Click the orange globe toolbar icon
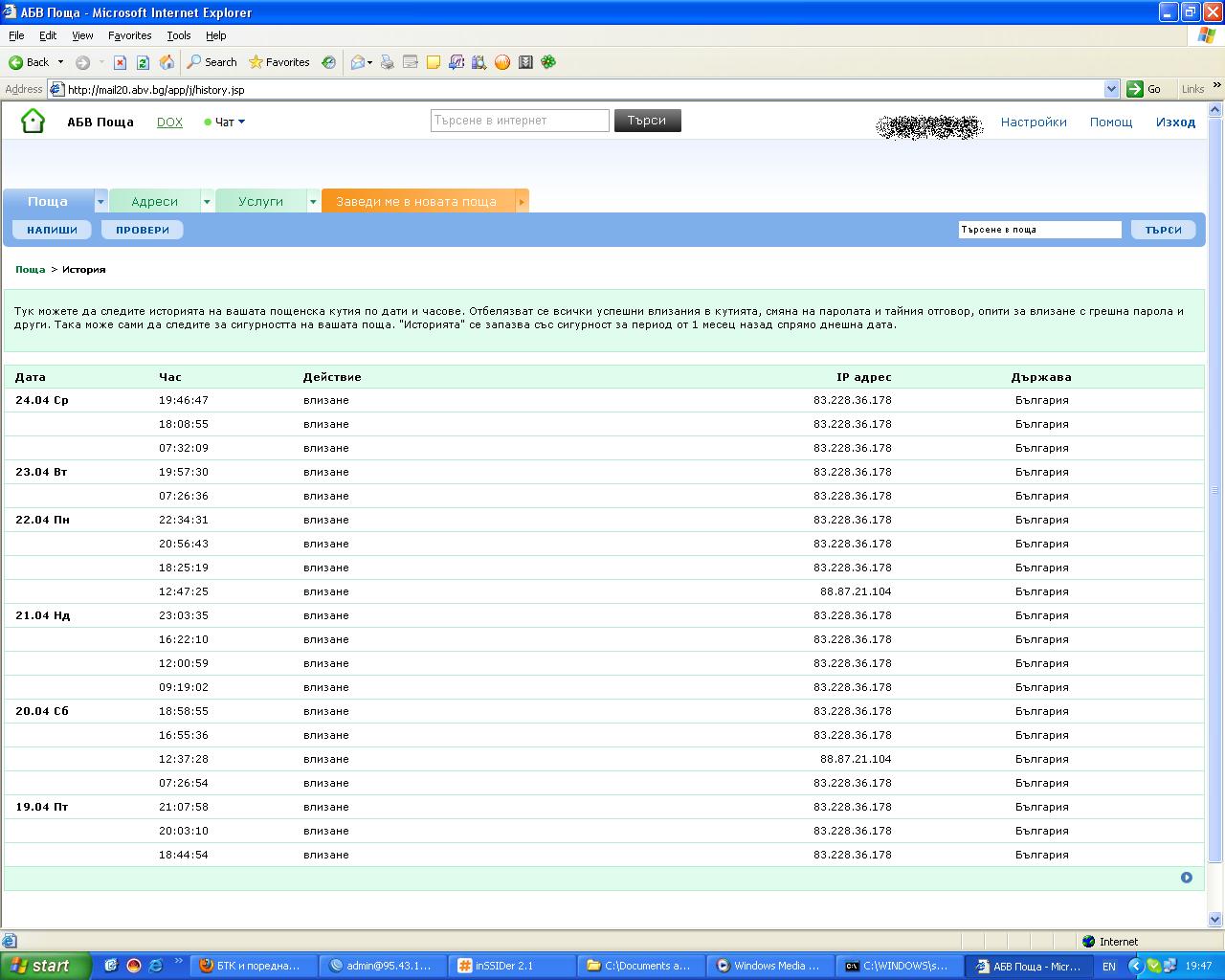The height and width of the screenshot is (980, 1225). 502,62
